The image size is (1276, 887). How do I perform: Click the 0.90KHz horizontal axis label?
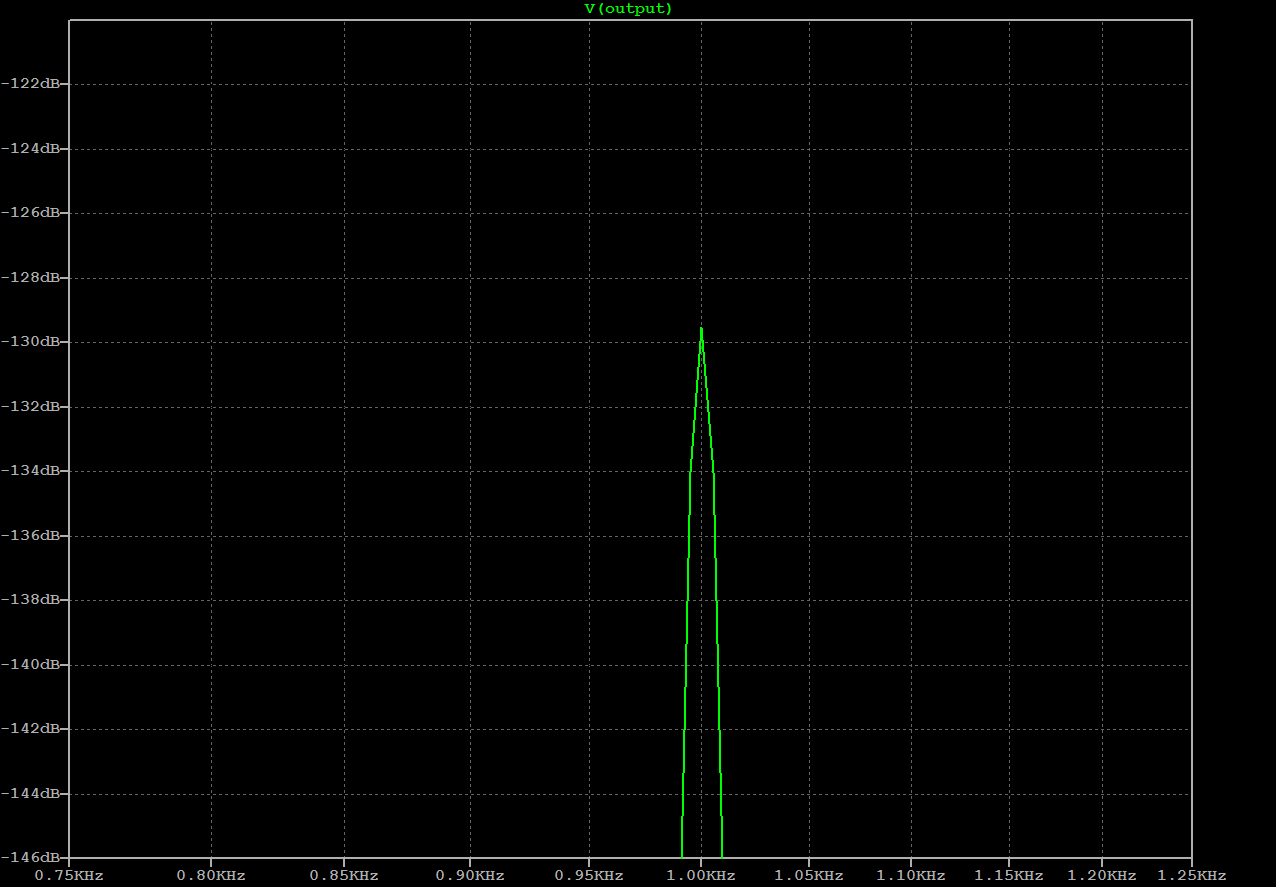470,875
